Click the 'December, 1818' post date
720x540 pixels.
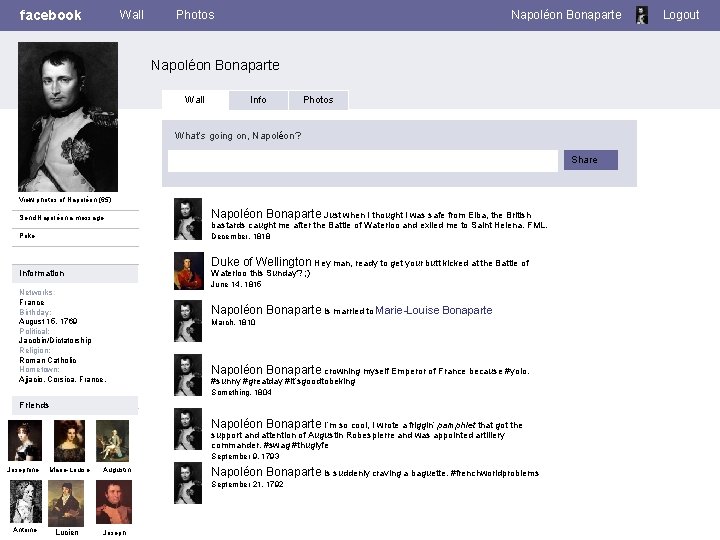[241, 236]
